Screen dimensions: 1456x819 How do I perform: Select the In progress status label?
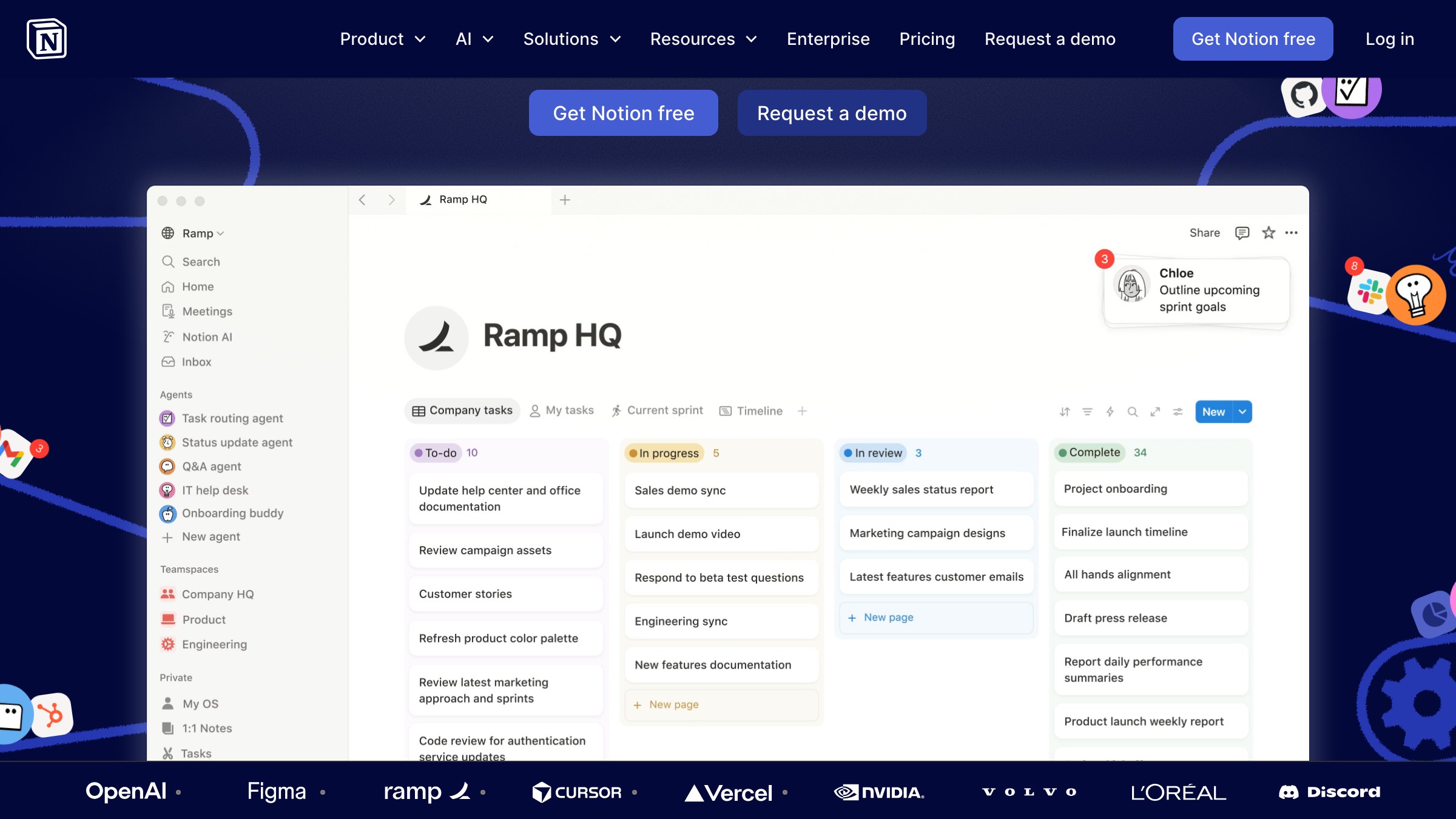pos(664,453)
